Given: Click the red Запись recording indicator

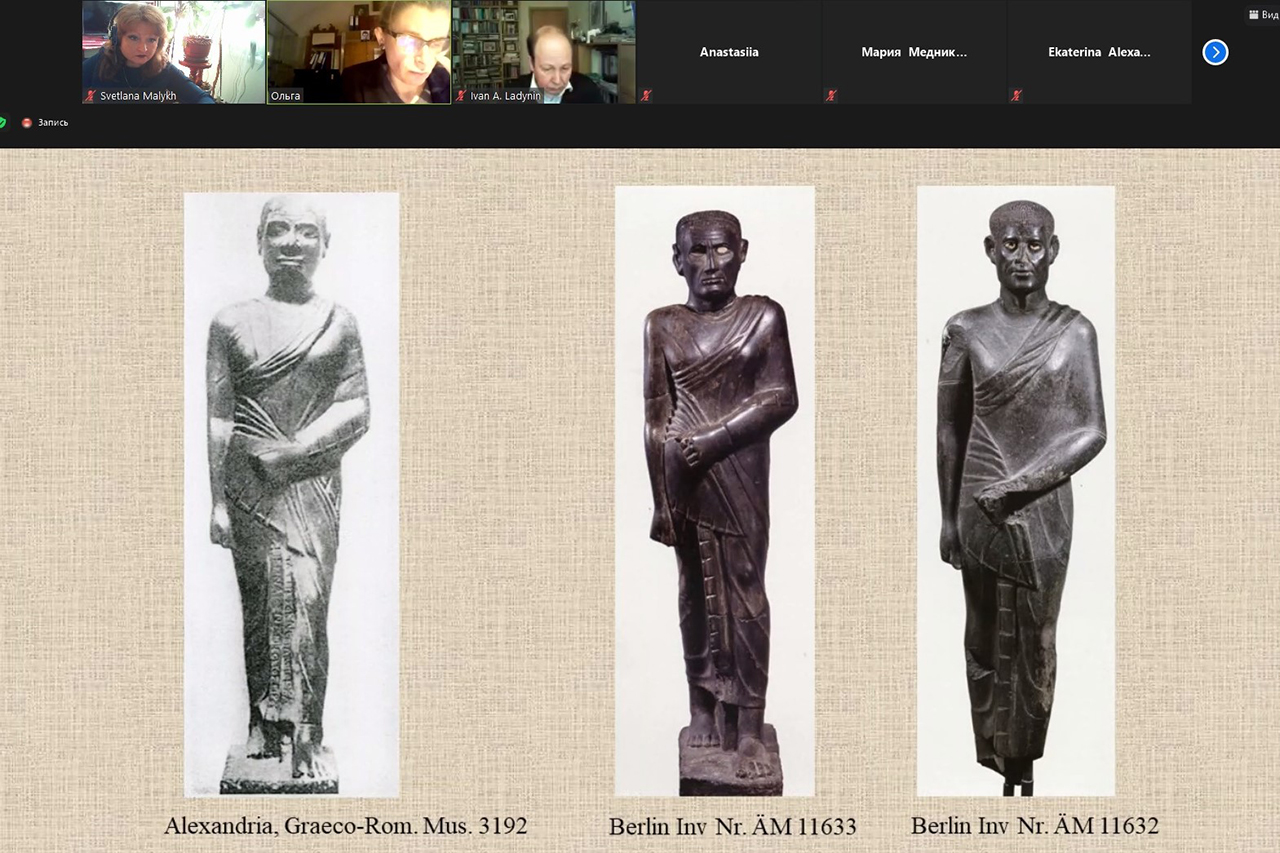Looking at the screenshot, I should 26,123.
